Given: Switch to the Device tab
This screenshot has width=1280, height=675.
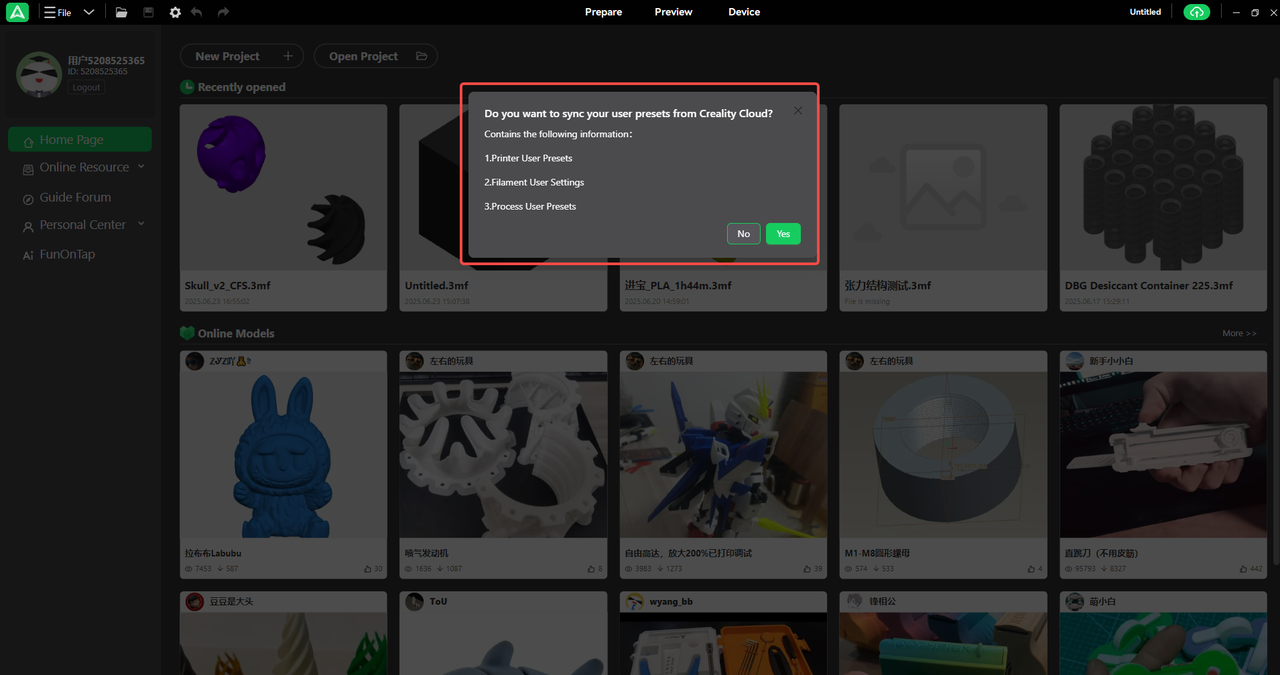Looking at the screenshot, I should [744, 12].
